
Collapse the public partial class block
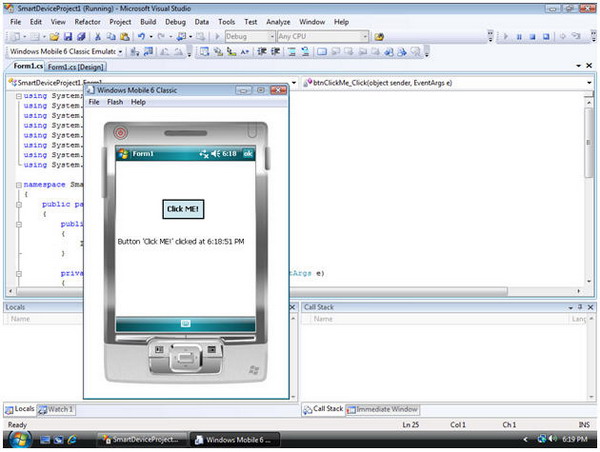tap(18, 205)
